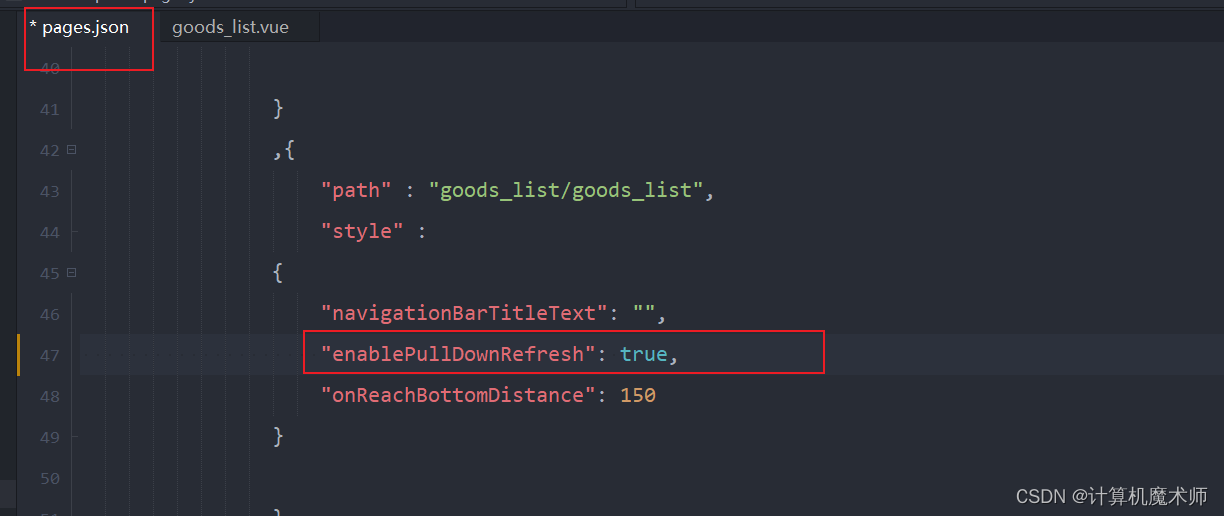Screen dimensions: 1224x516
Task: Click the opening brace on line 45
Action: point(278,272)
